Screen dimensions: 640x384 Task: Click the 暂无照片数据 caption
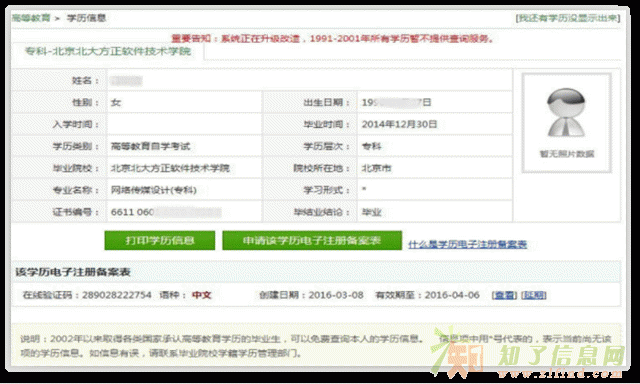(567, 154)
